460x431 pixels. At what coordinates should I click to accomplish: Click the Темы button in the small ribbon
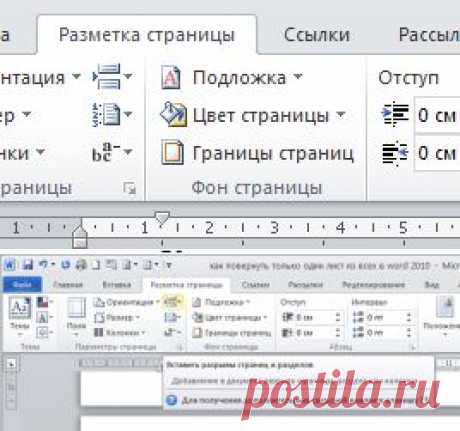click(x=20, y=315)
